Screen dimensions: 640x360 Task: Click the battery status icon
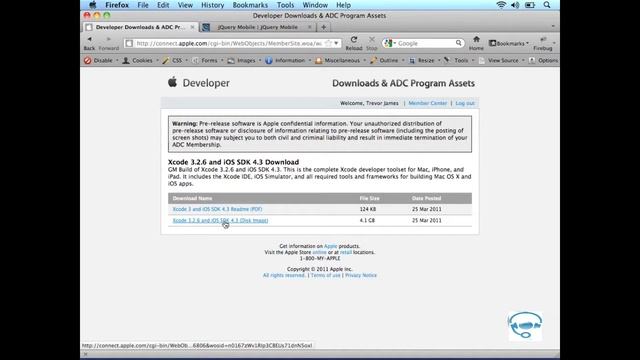530,5
